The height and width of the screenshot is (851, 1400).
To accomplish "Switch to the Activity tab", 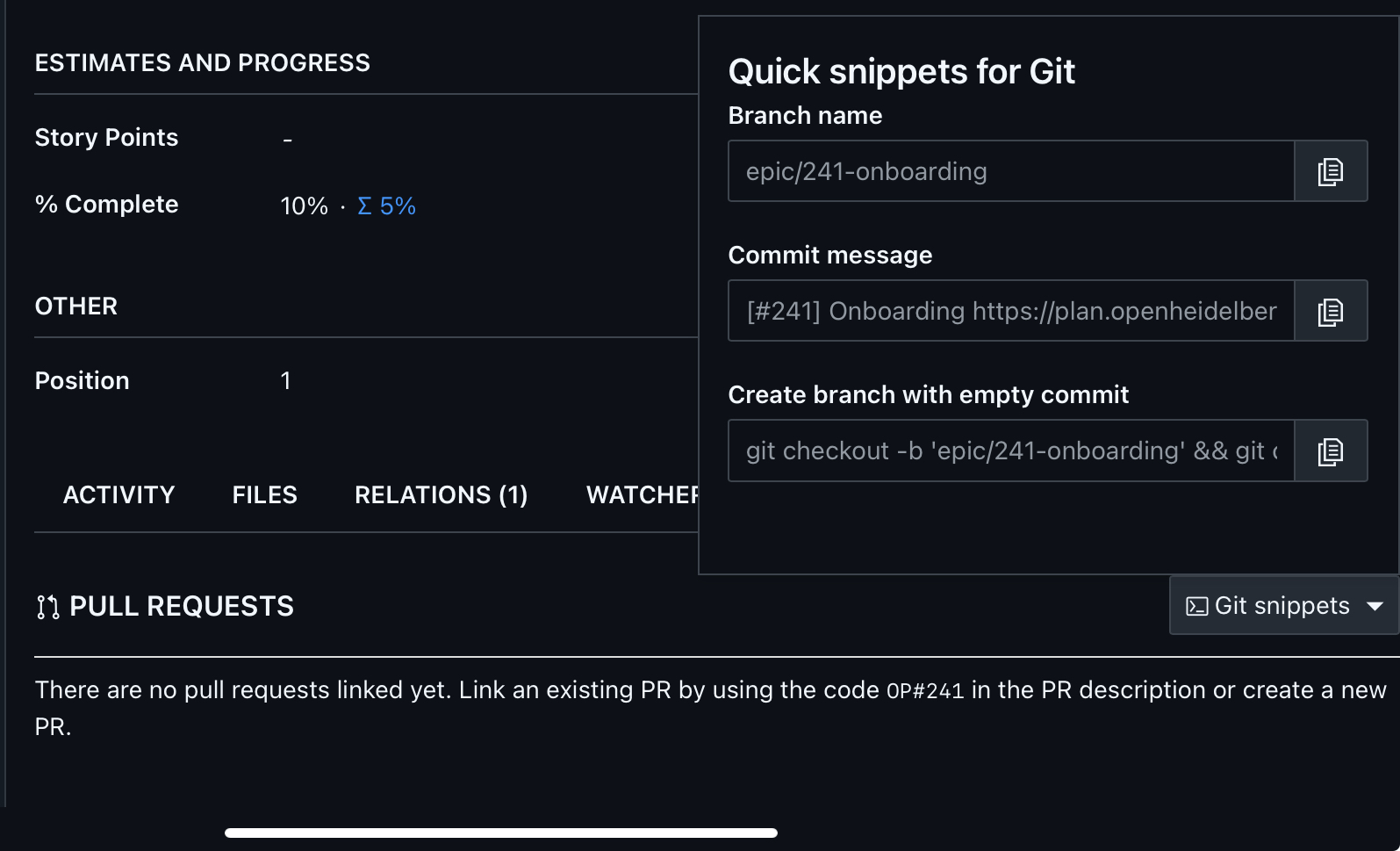I will (118, 495).
